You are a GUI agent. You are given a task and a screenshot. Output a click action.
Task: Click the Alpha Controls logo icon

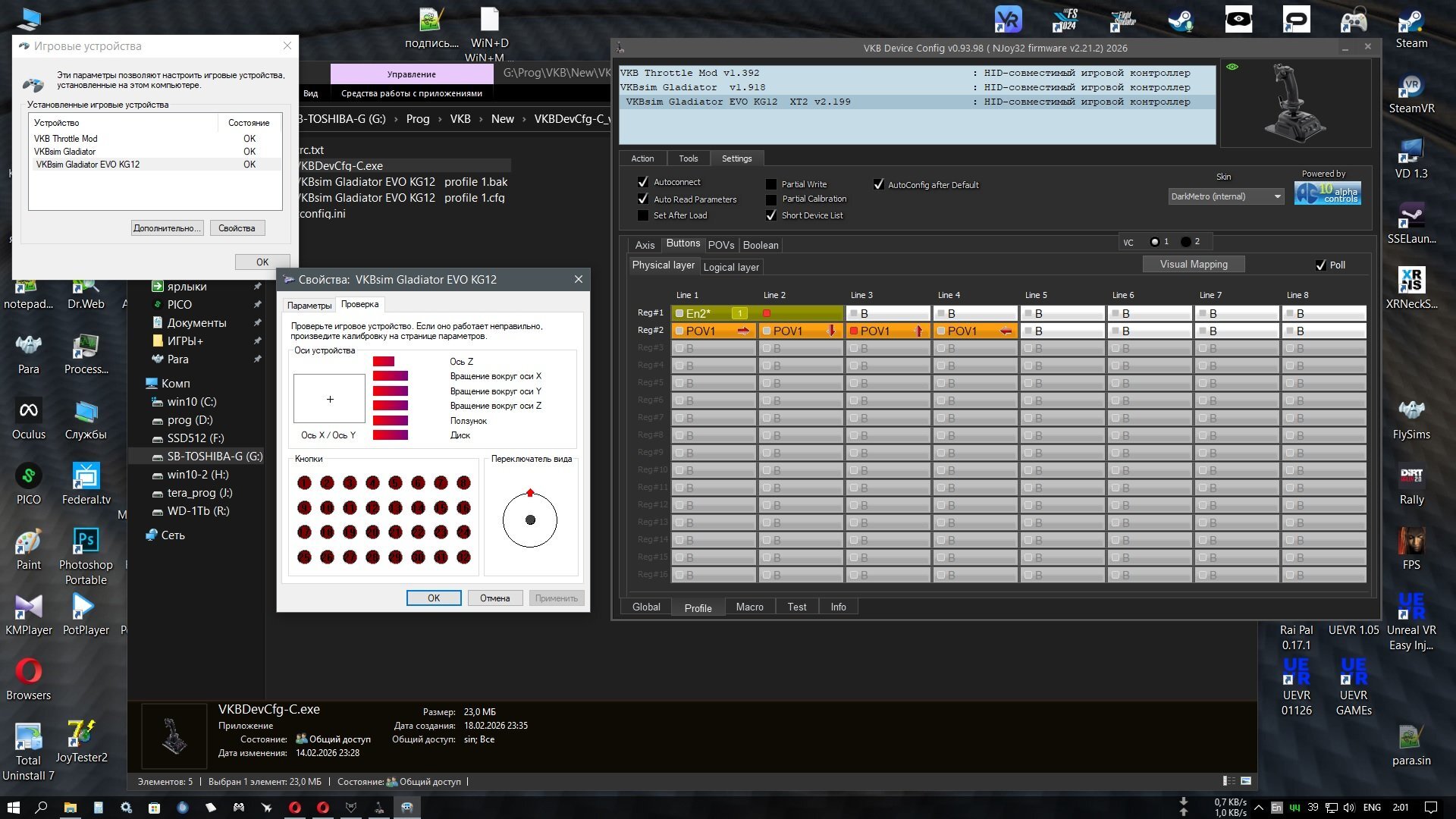click(x=1327, y=193)
